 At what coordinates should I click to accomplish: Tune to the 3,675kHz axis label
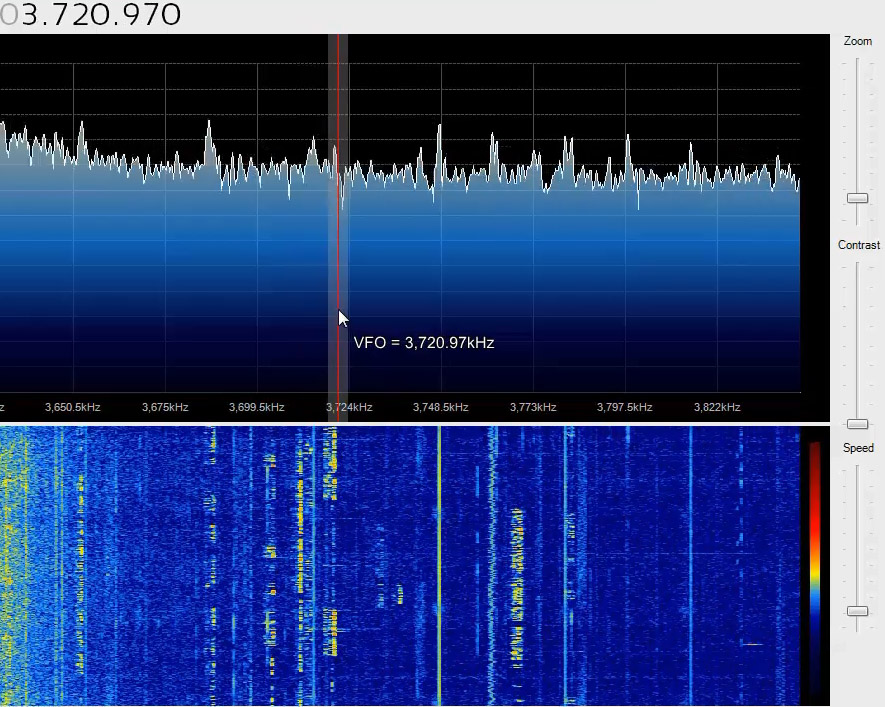165,407
